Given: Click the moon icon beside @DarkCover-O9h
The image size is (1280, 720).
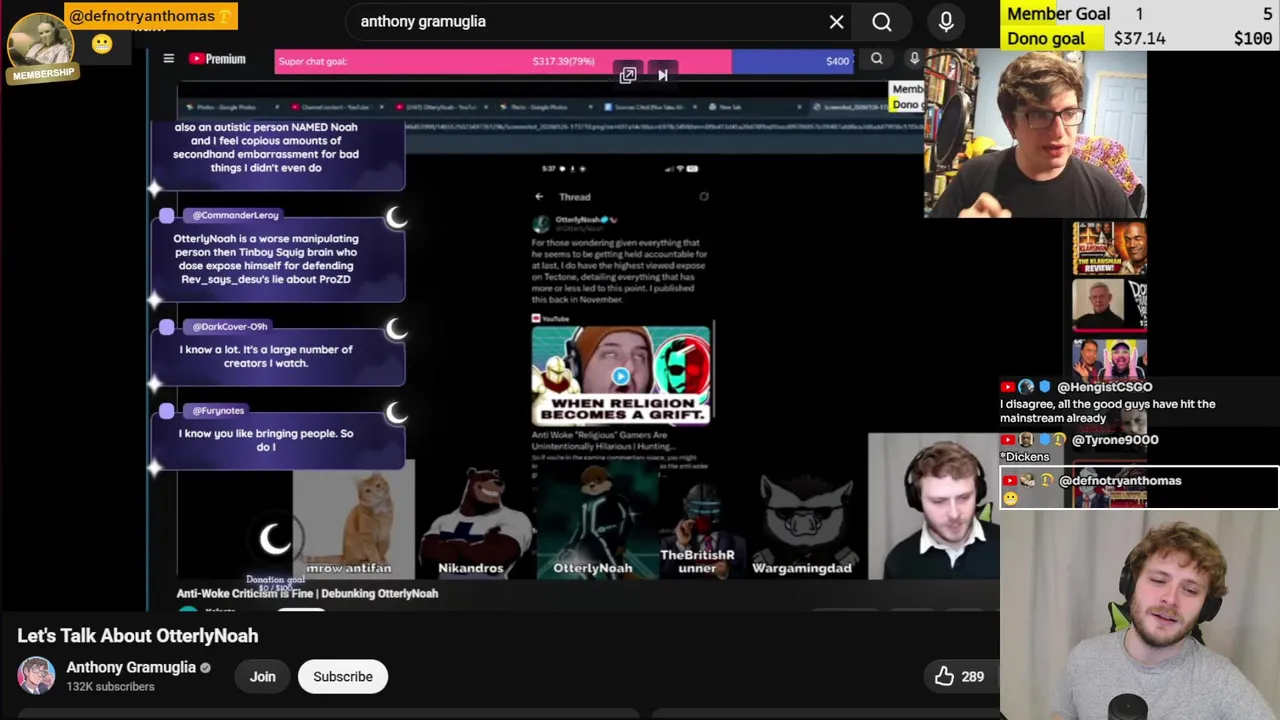Looking at the screenshot, I should (396, 329).
